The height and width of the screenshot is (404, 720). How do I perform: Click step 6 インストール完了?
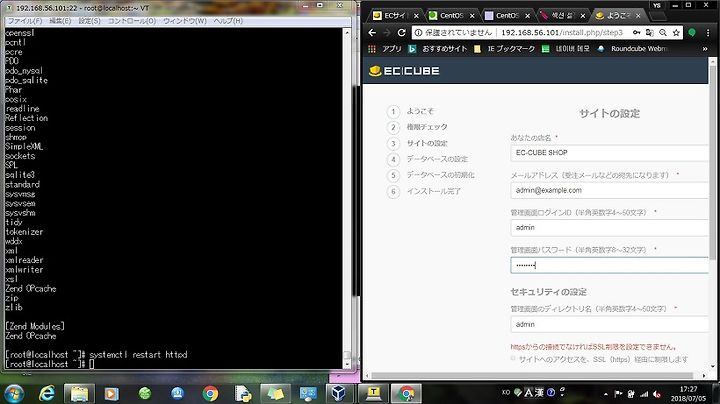[x=424, y=191]
